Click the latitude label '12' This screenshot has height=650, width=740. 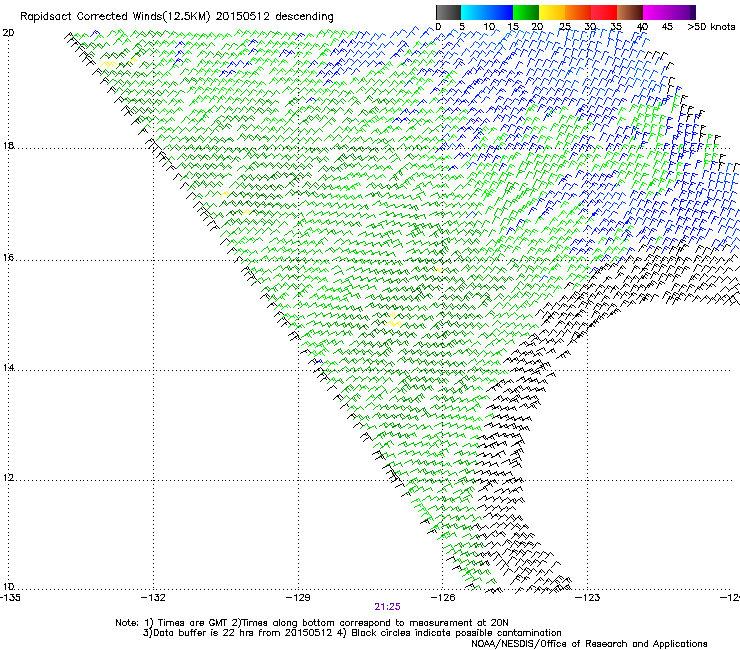click(8, 477)
